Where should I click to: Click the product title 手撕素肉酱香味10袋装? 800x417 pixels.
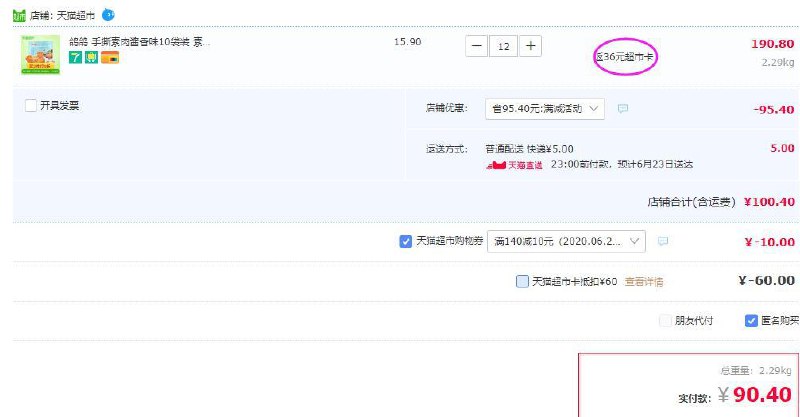pos(140,42)
